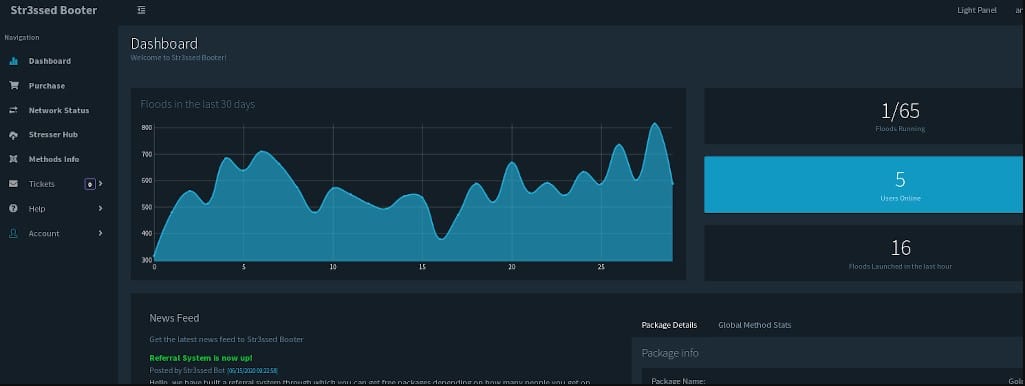Open the Purchase shopping cart icon
The height and width of the screenshot is (386, 1025).
14,86
